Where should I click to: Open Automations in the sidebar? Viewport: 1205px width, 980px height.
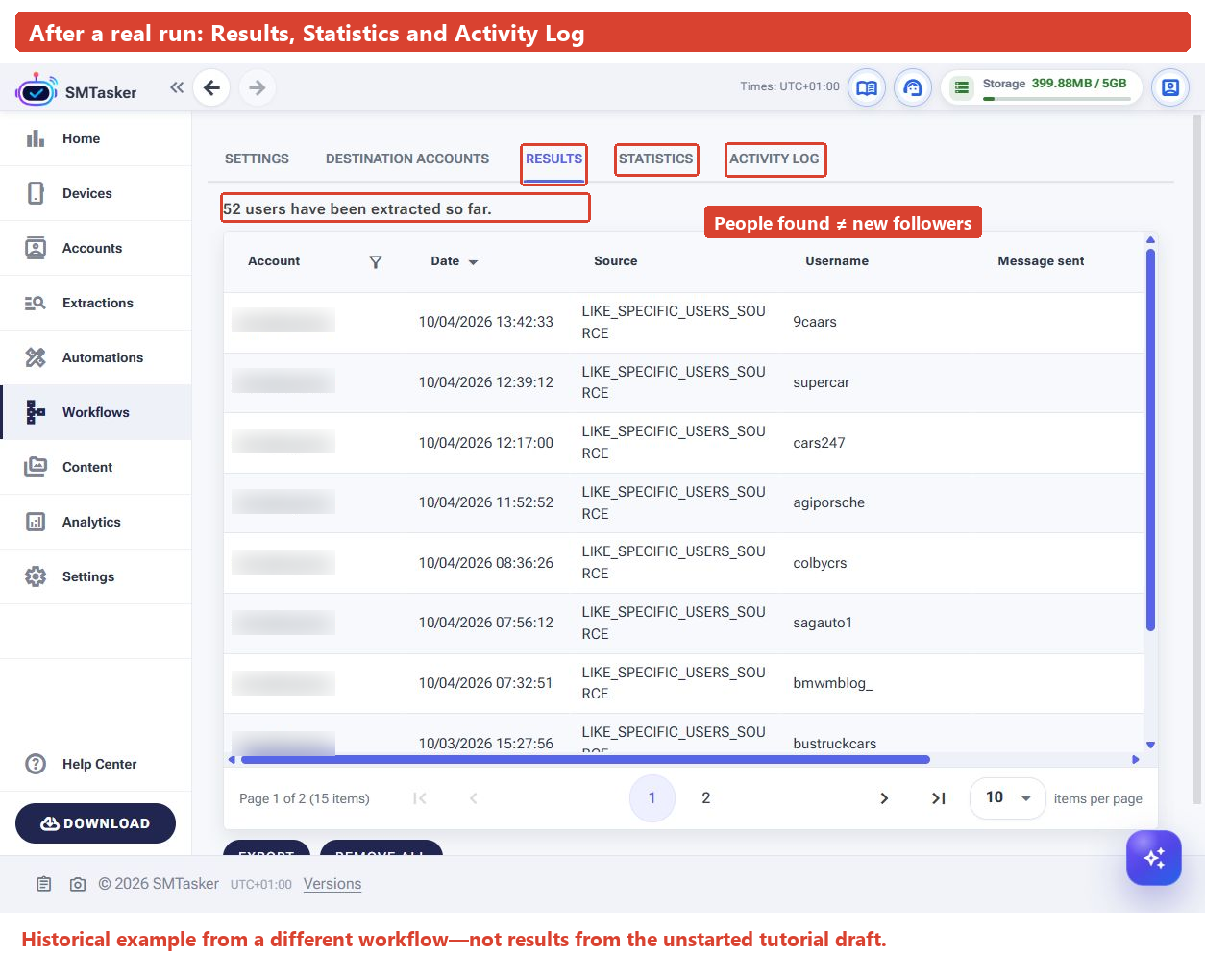pyautogui.click(x=95, y=357)
